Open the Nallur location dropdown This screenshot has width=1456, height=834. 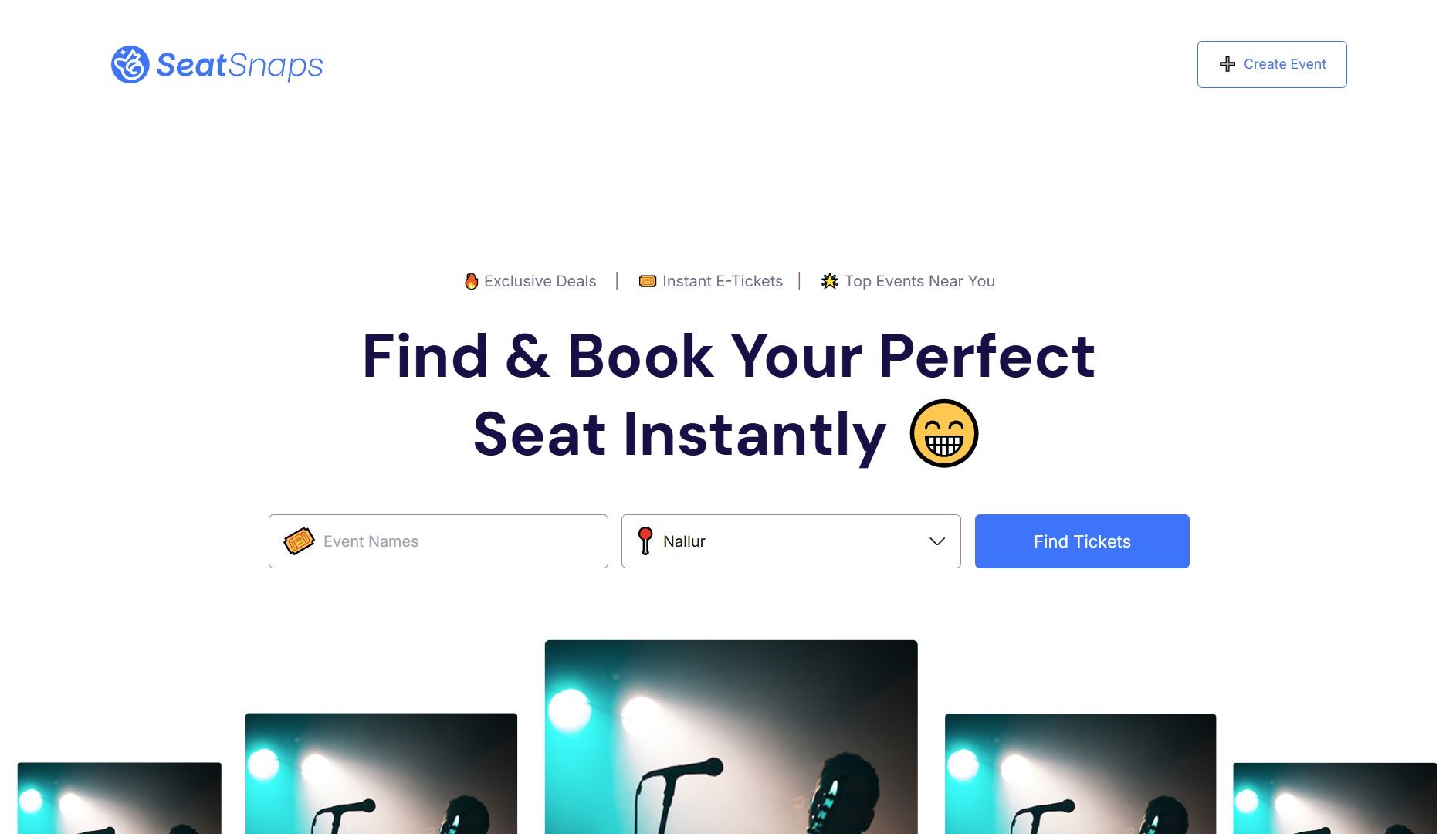(790, 541)
